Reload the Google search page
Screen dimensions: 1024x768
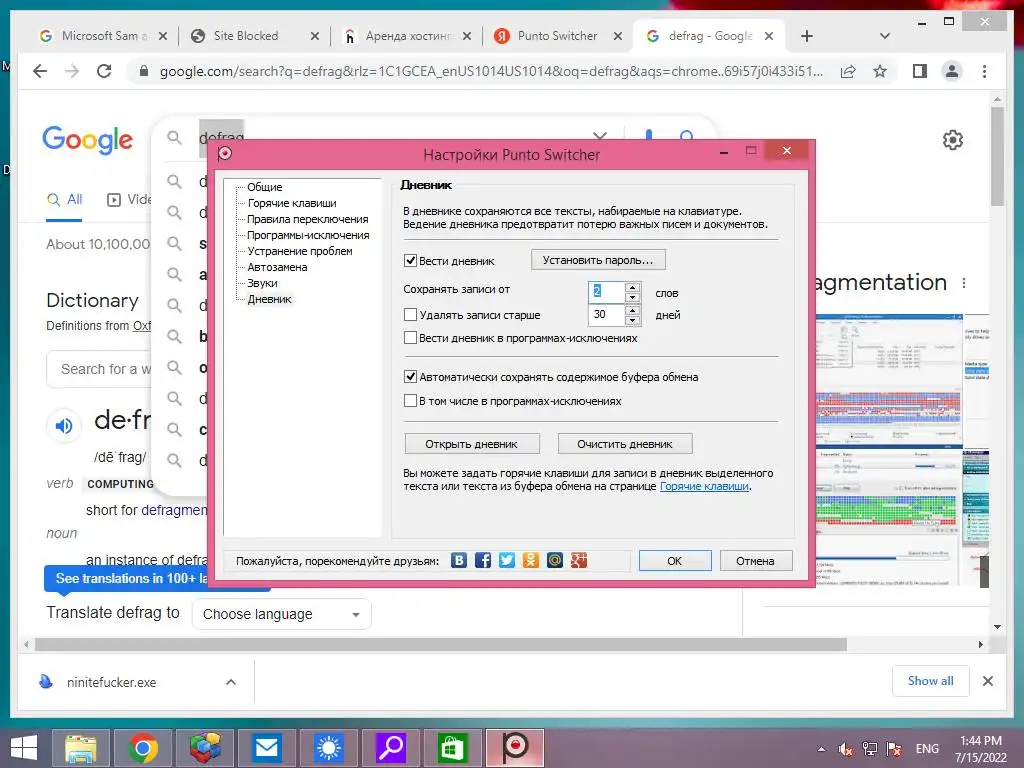(x=104, y=71)
